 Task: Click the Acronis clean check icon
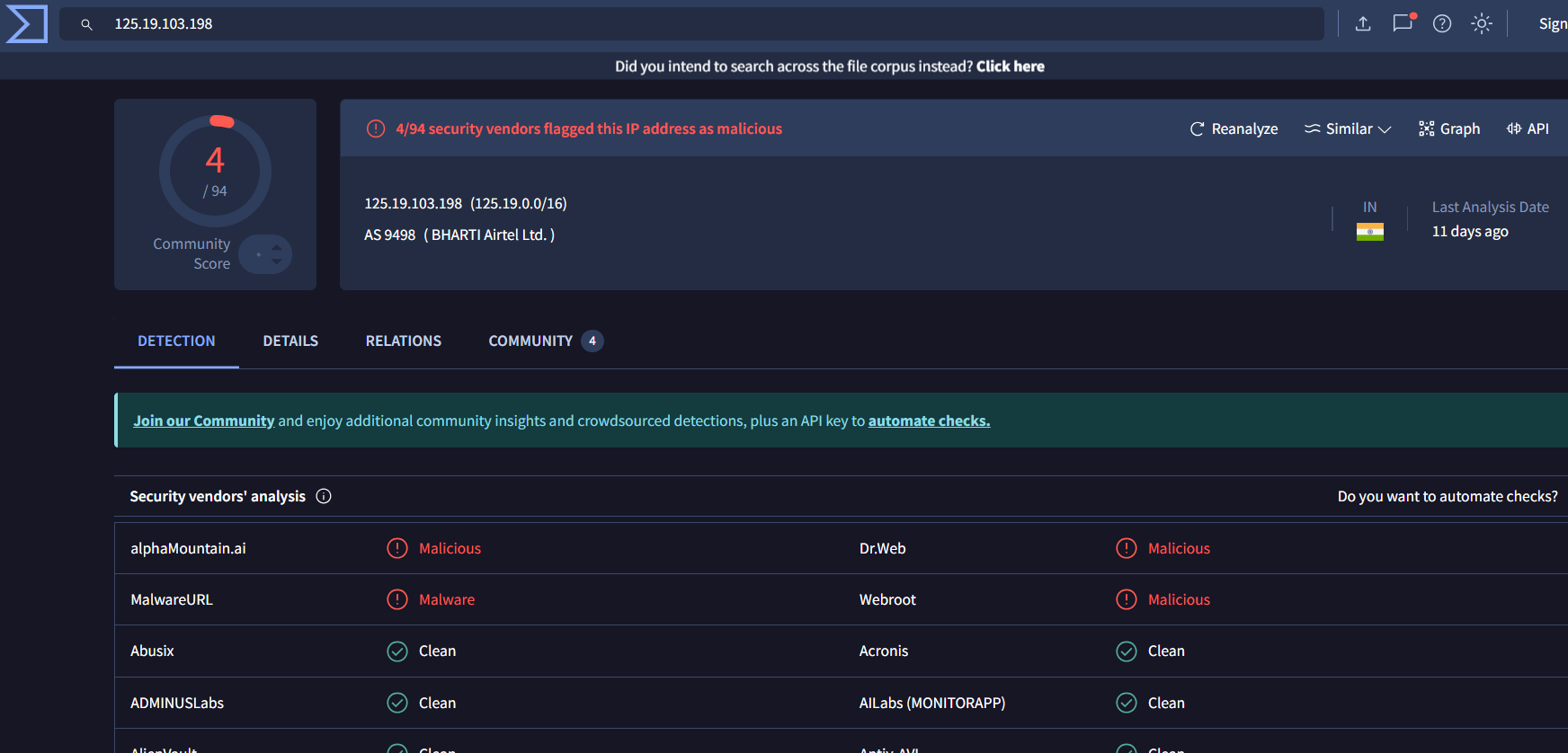1127,651
